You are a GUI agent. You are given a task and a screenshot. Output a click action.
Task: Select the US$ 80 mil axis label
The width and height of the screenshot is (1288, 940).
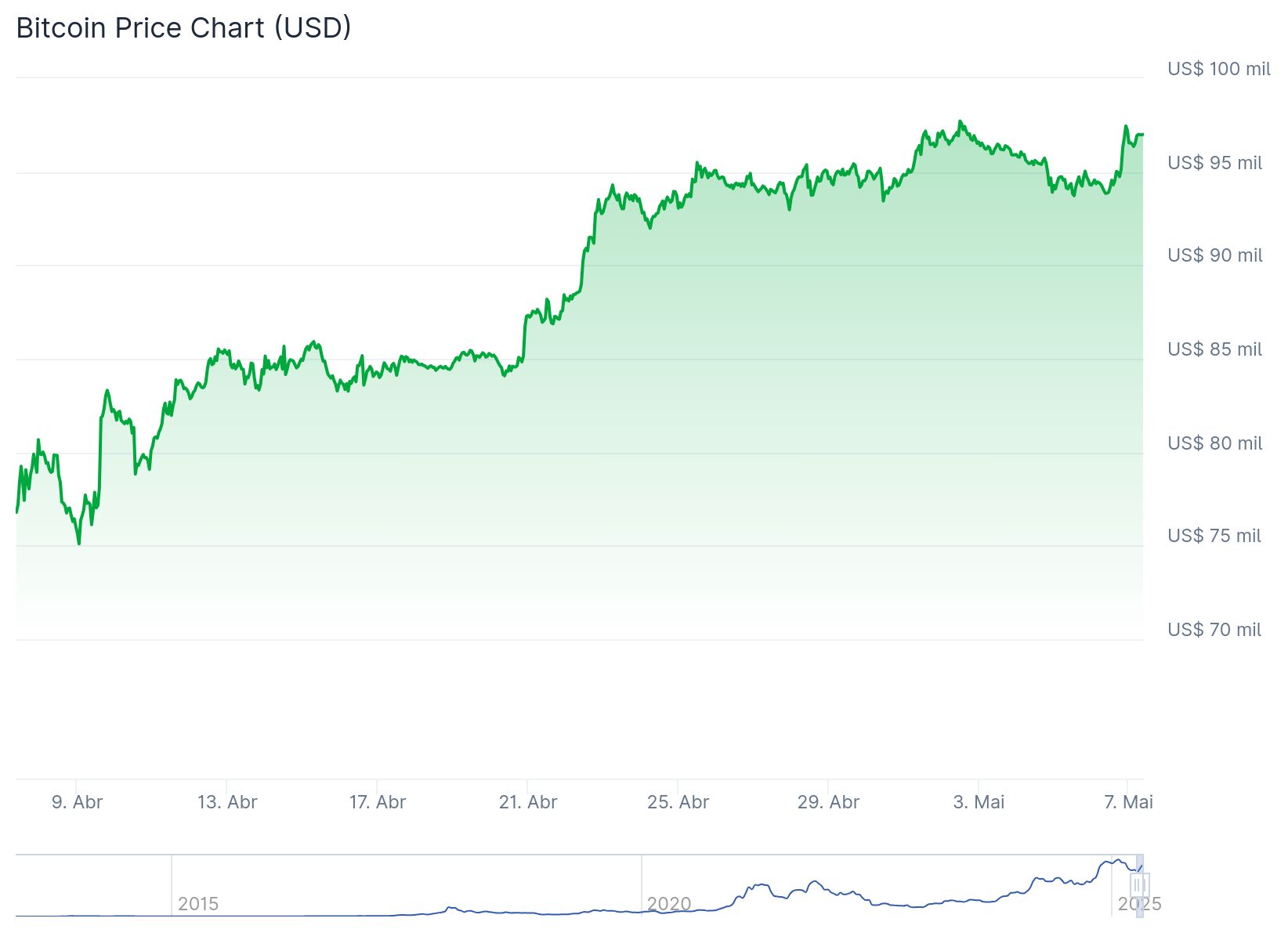click(1214, 443)
